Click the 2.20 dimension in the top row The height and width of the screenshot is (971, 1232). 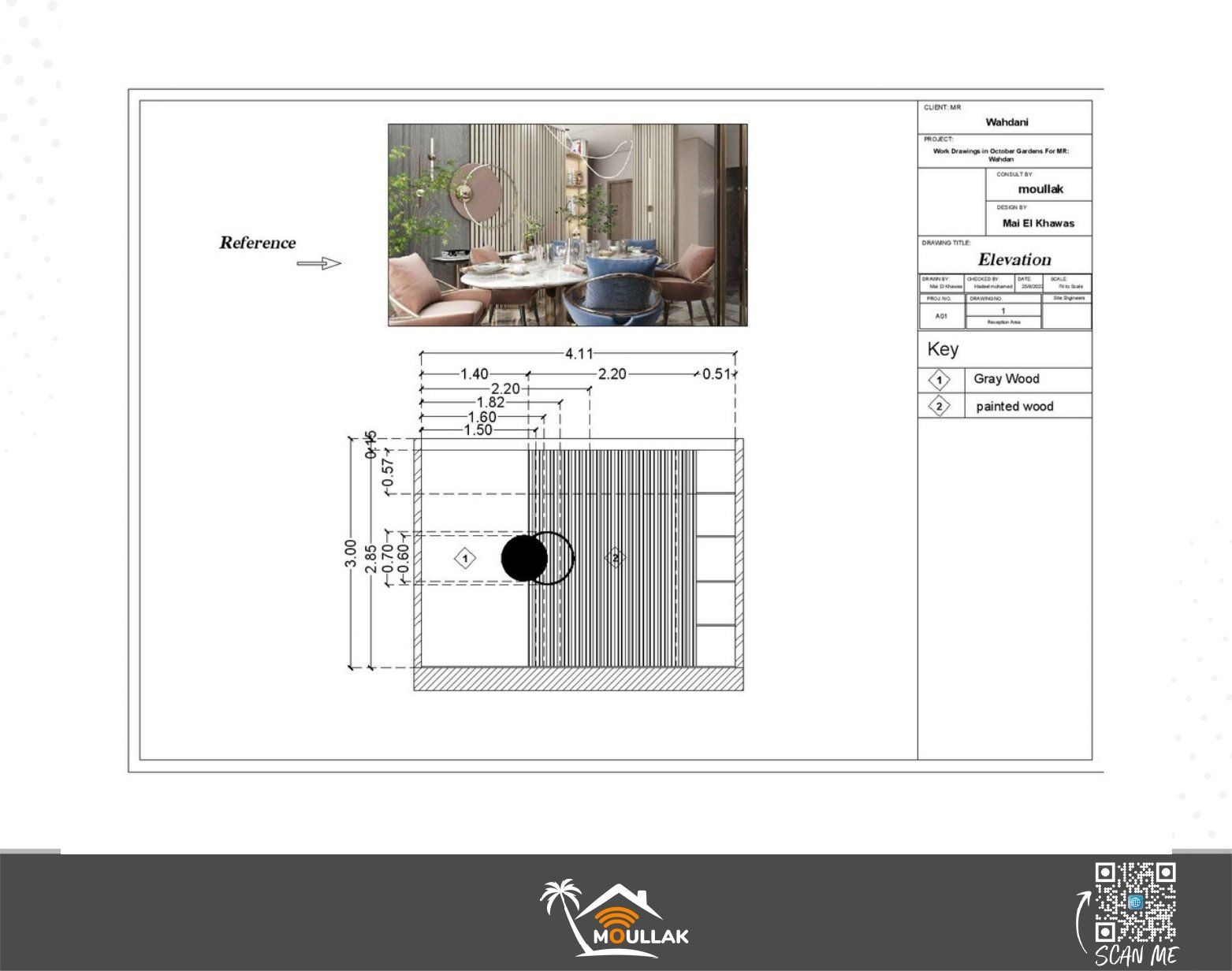(612, 374)
